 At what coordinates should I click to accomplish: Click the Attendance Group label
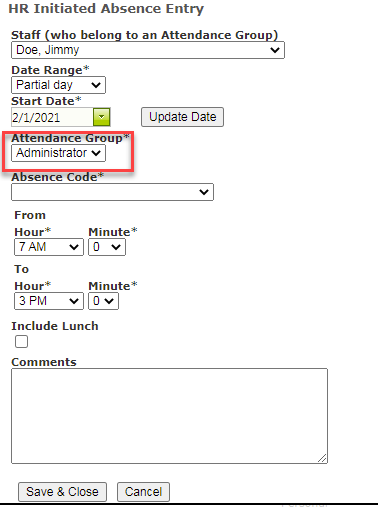click(70, 138)
